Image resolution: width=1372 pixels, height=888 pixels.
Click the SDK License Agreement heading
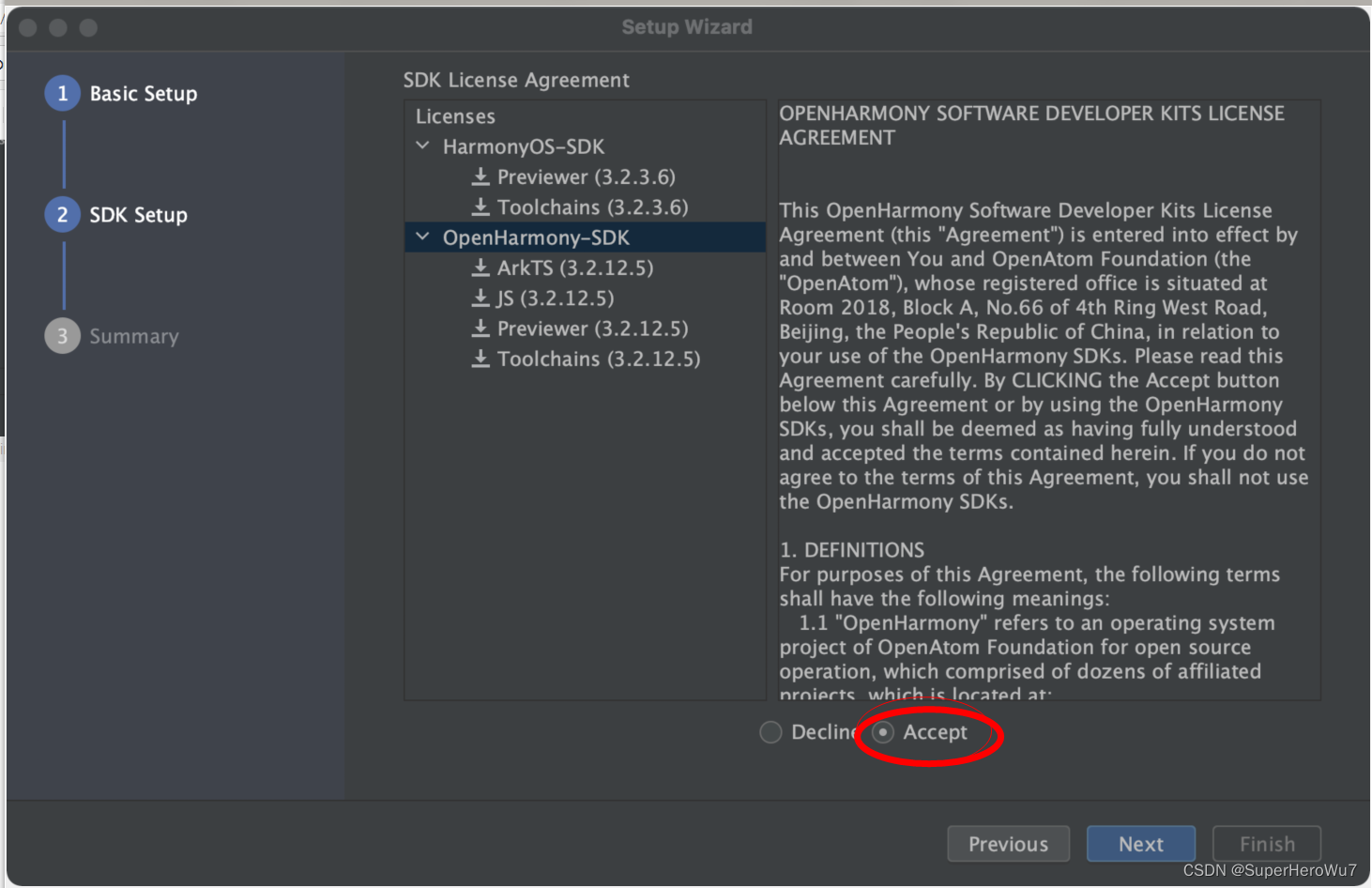516,80
